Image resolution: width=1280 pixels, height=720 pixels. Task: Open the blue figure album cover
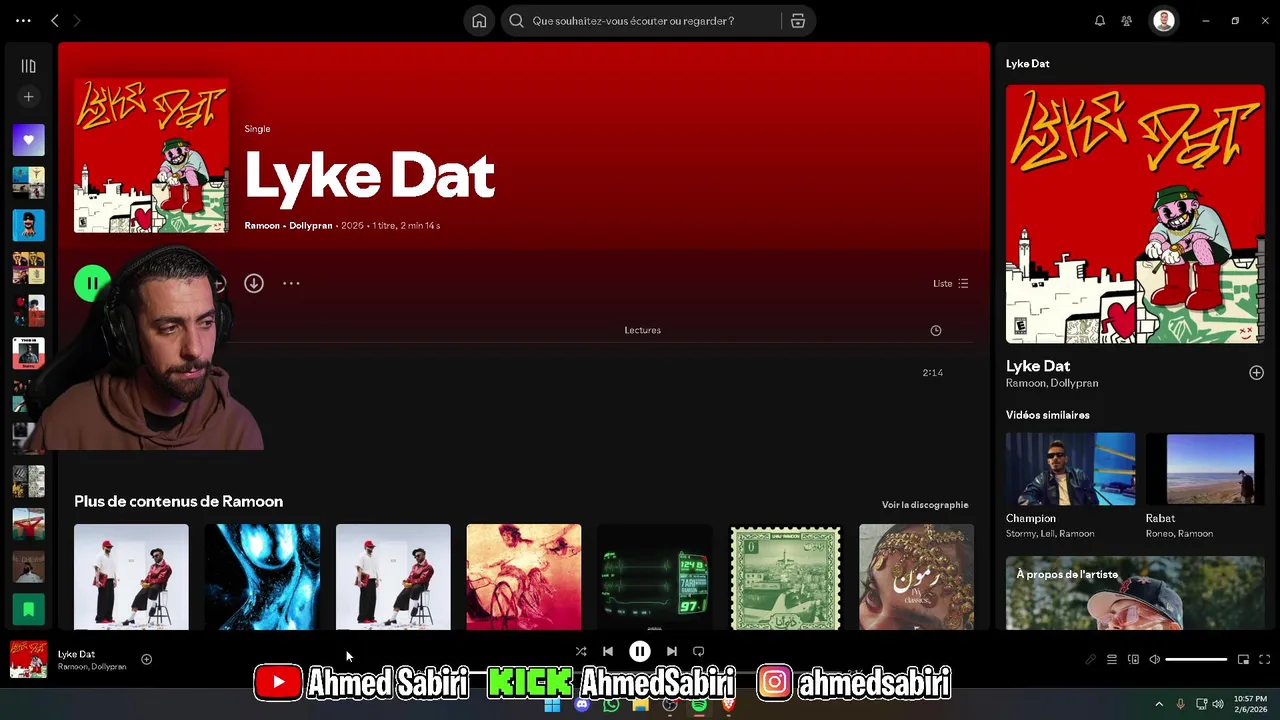coord(262,578)
